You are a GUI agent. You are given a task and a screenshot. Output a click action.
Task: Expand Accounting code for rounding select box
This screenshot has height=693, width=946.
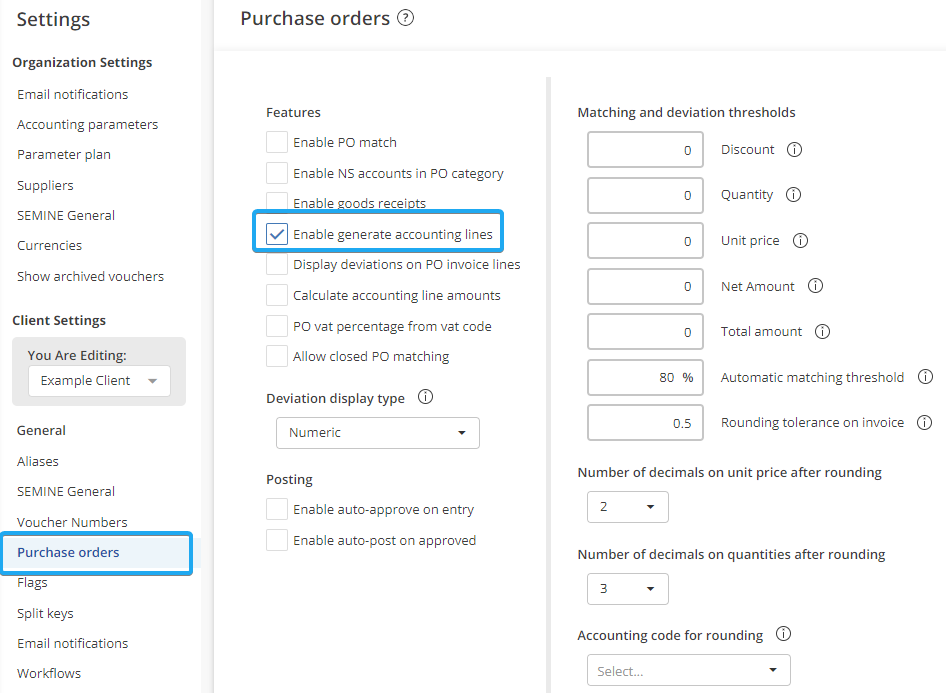688,670
